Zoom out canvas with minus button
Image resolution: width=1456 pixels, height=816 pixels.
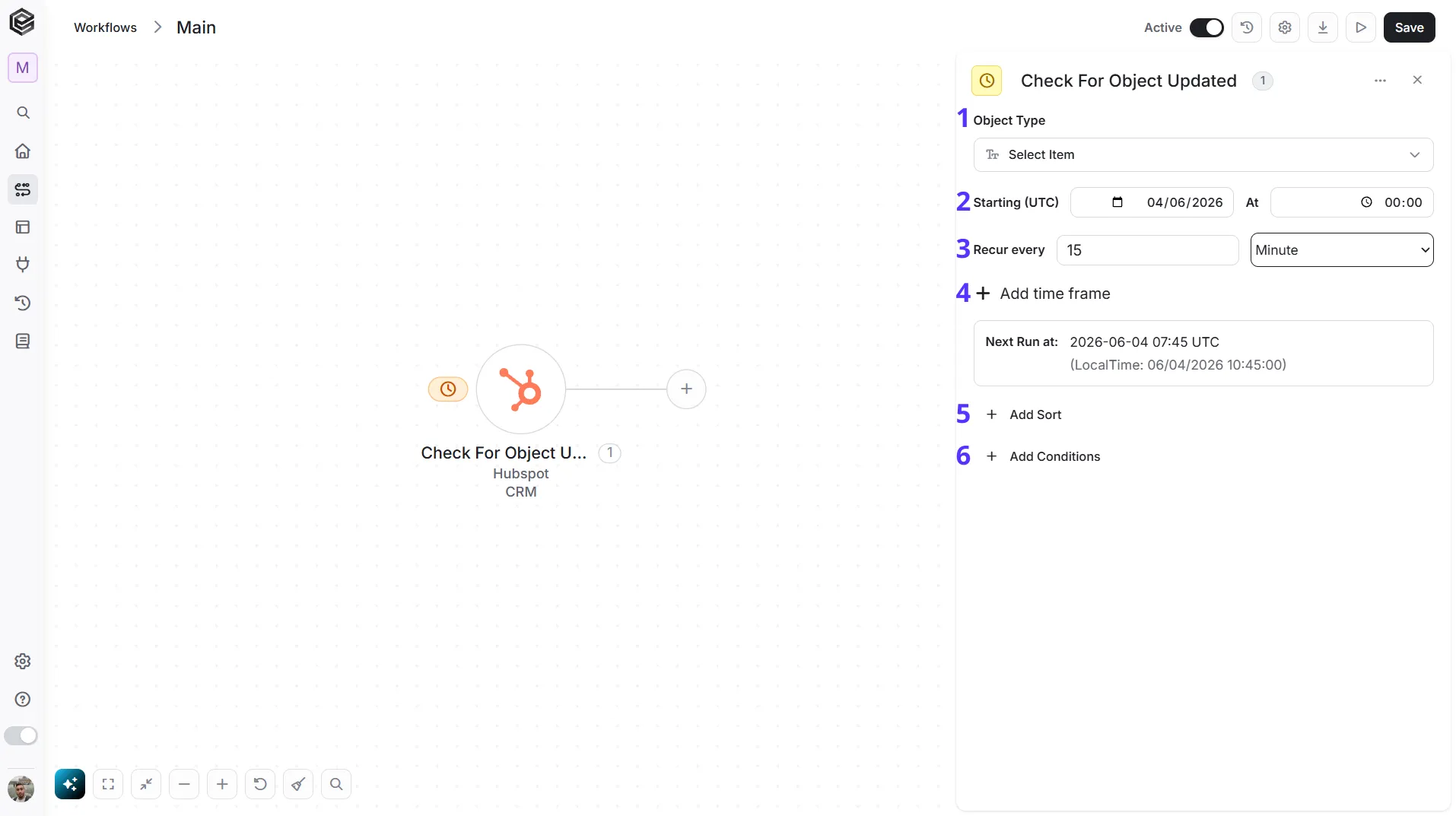pyautogui.click(x=184, y=784)
